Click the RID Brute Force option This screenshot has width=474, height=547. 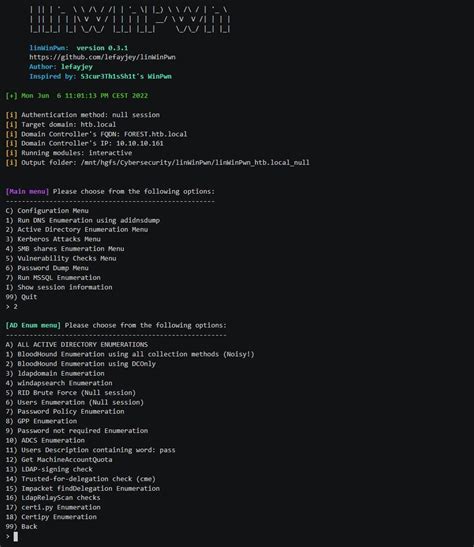point(71,392)
